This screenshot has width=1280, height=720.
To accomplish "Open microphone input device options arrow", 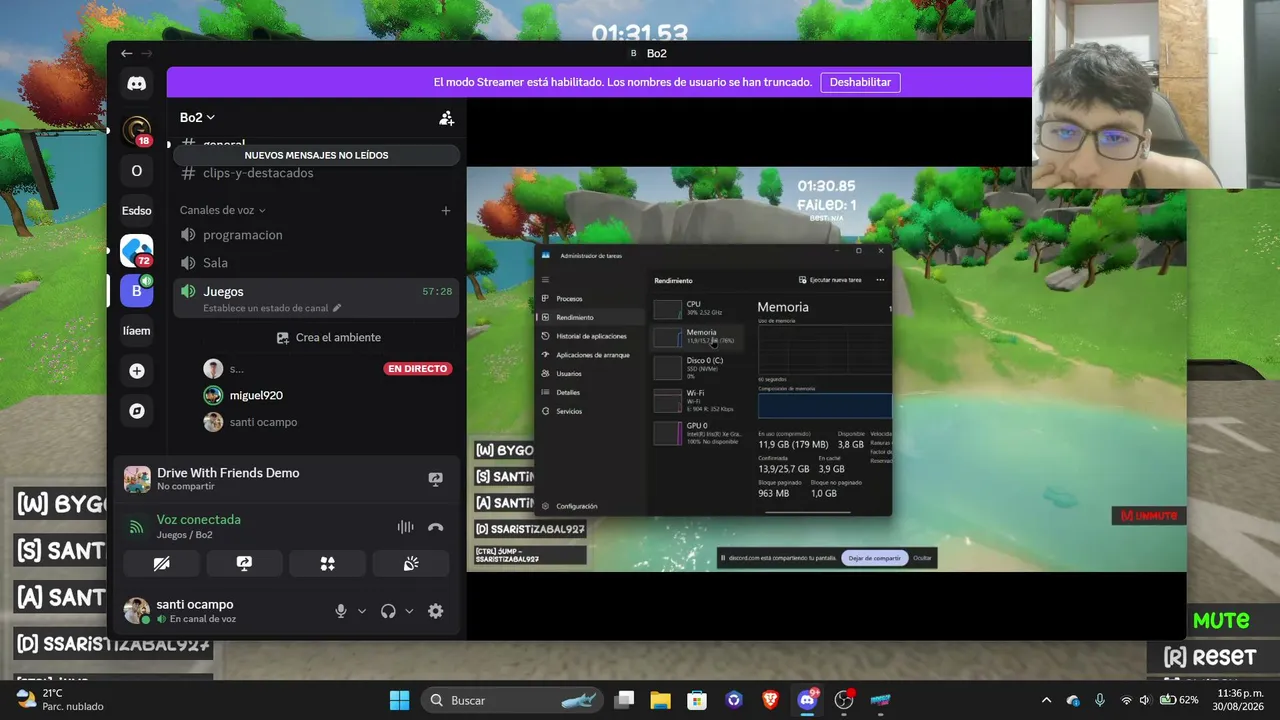I will pyautogui.click(x=362, y=611).
